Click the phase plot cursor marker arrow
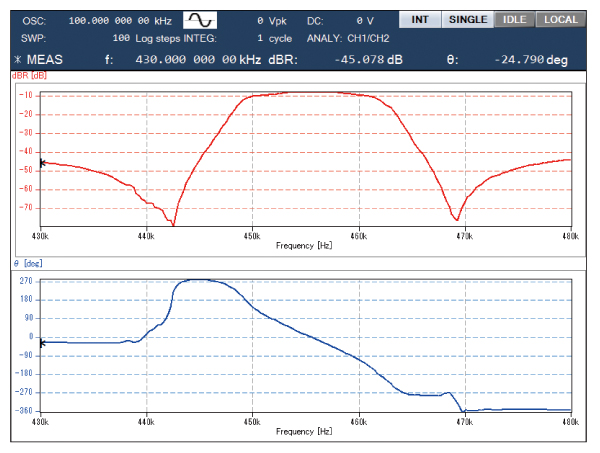The height and width of the screenshot is (453, 600). click(42, 342)
